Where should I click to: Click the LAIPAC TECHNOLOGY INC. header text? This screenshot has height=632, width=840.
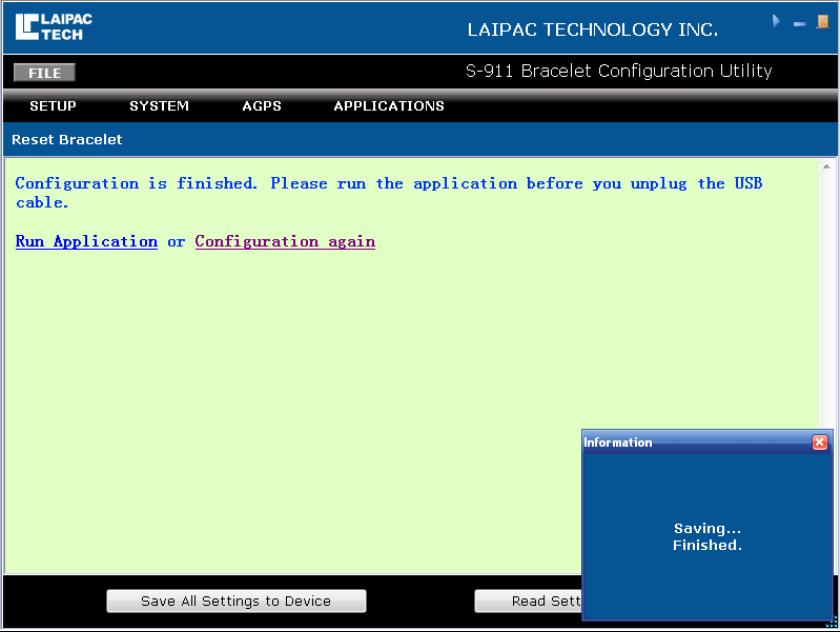click(592, 30)
